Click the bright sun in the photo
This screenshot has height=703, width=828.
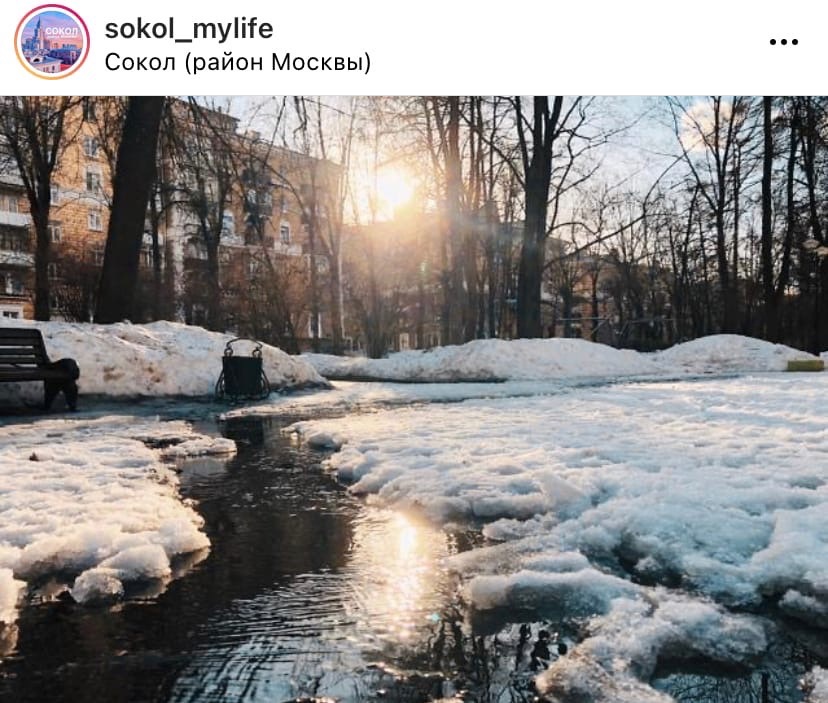393,189
